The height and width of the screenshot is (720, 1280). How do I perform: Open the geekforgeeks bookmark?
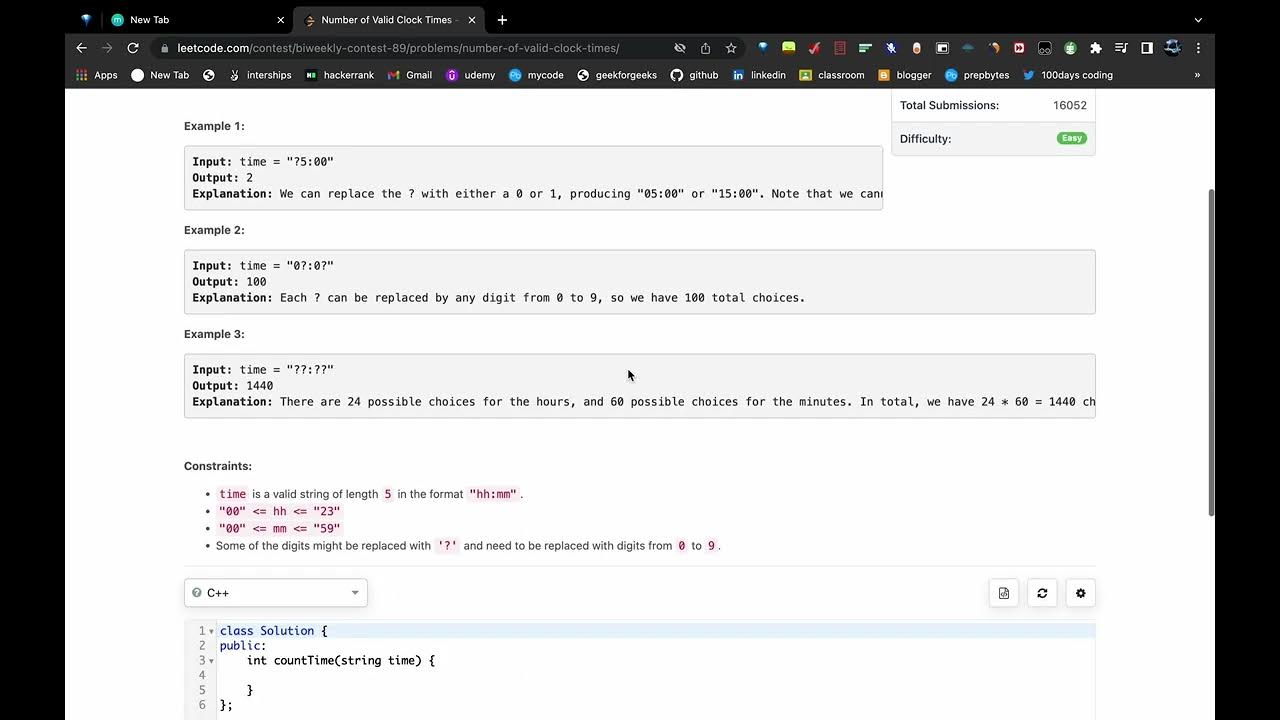[x=617, y=75]
